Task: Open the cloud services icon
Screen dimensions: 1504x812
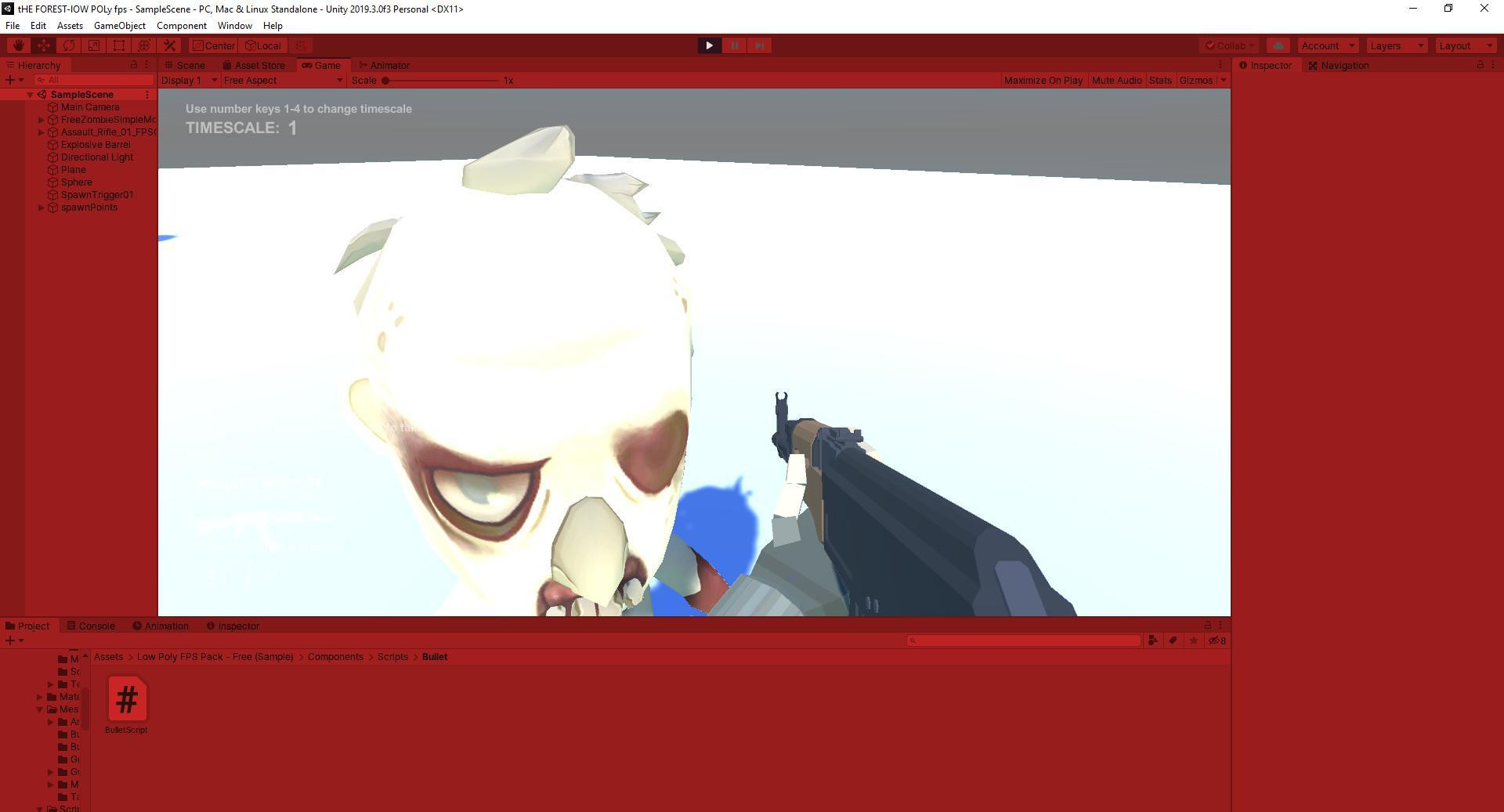Action: coord(1278,45)
